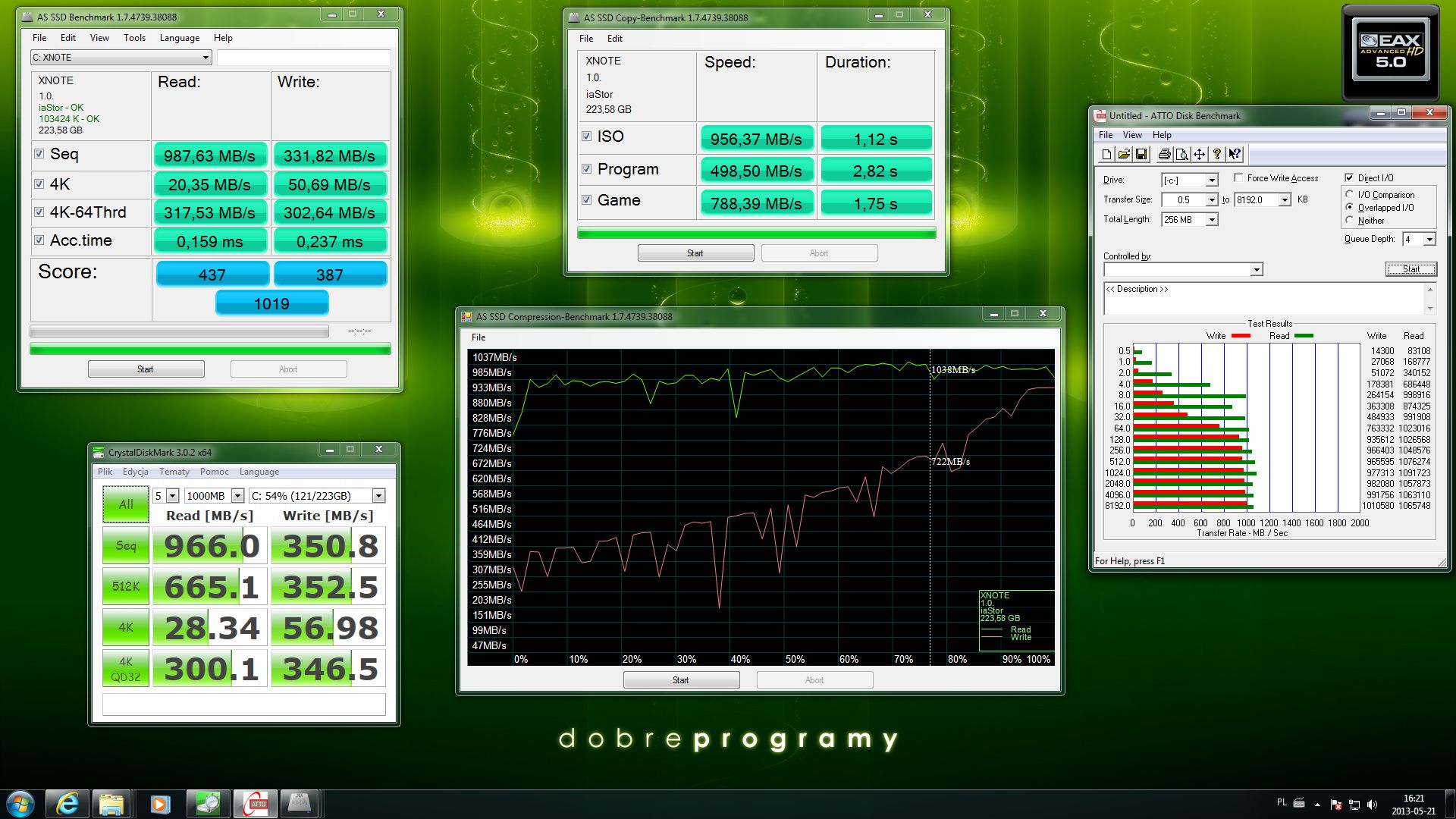The width and height of the screenshot is (1456, 819).
Task: Click the AS SSD Compression-Benchmark title icon
Action: (x=467, y=316)
